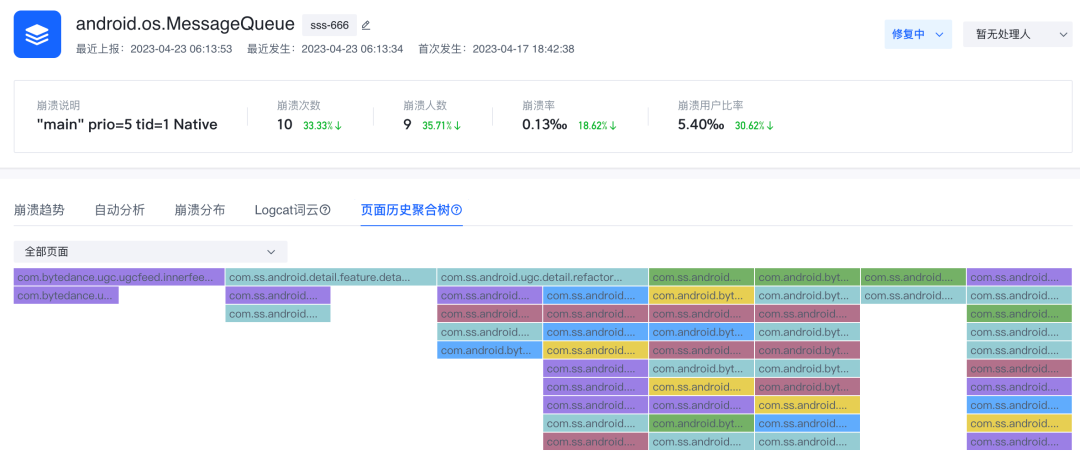Screen dimensions: 1080x466
Task: Select the com.bytedance.ugc.ugcfeed.innerfee... tree block
Action: pyautogui.click(x=119, y=277)
